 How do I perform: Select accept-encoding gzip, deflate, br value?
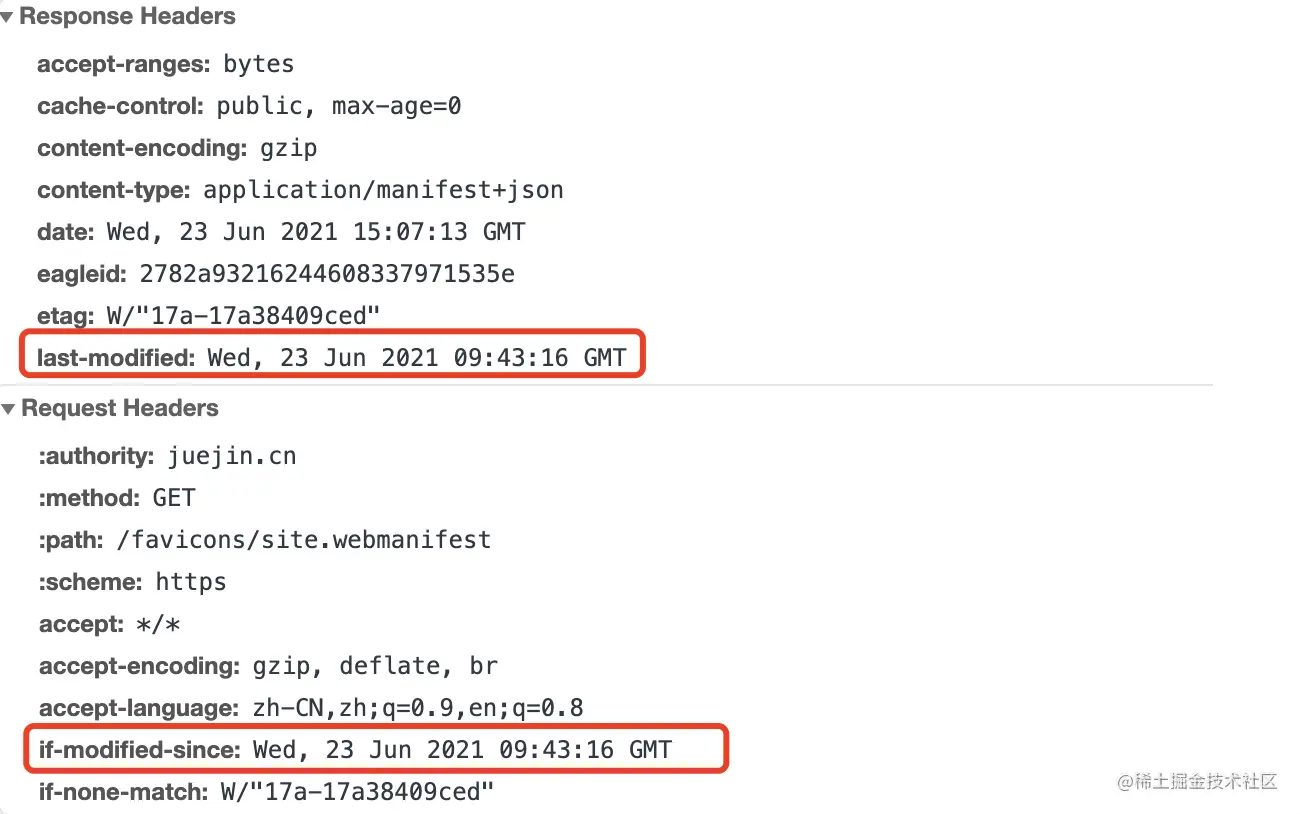tap(376, 666)
